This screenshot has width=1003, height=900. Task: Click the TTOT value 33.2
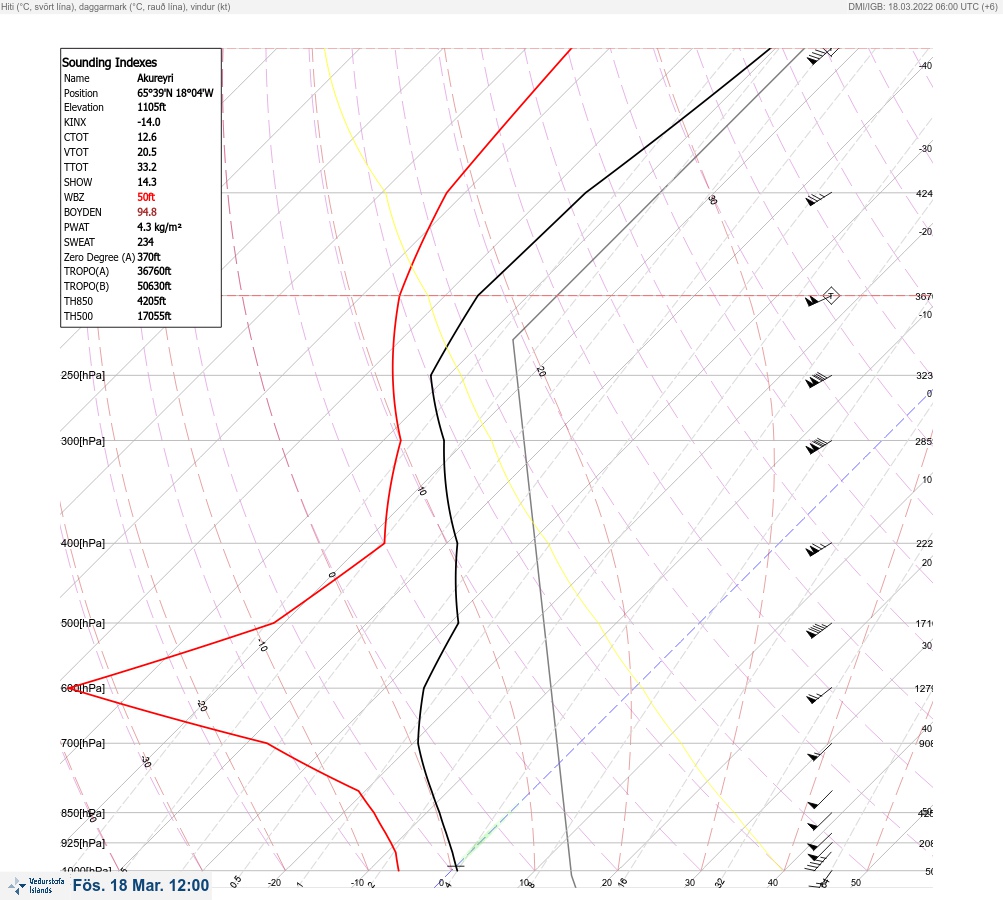[146, 167]
